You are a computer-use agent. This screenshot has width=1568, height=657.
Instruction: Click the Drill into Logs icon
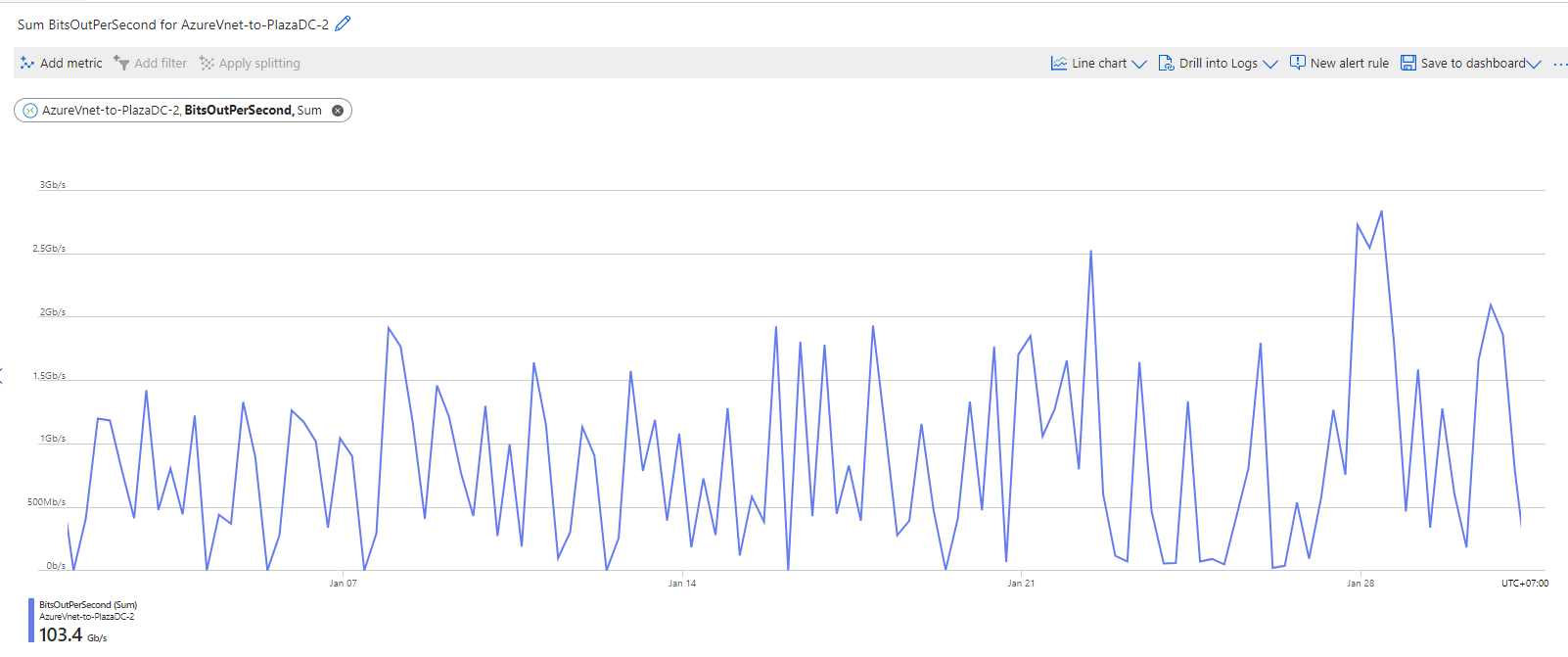coord(1166,63)
